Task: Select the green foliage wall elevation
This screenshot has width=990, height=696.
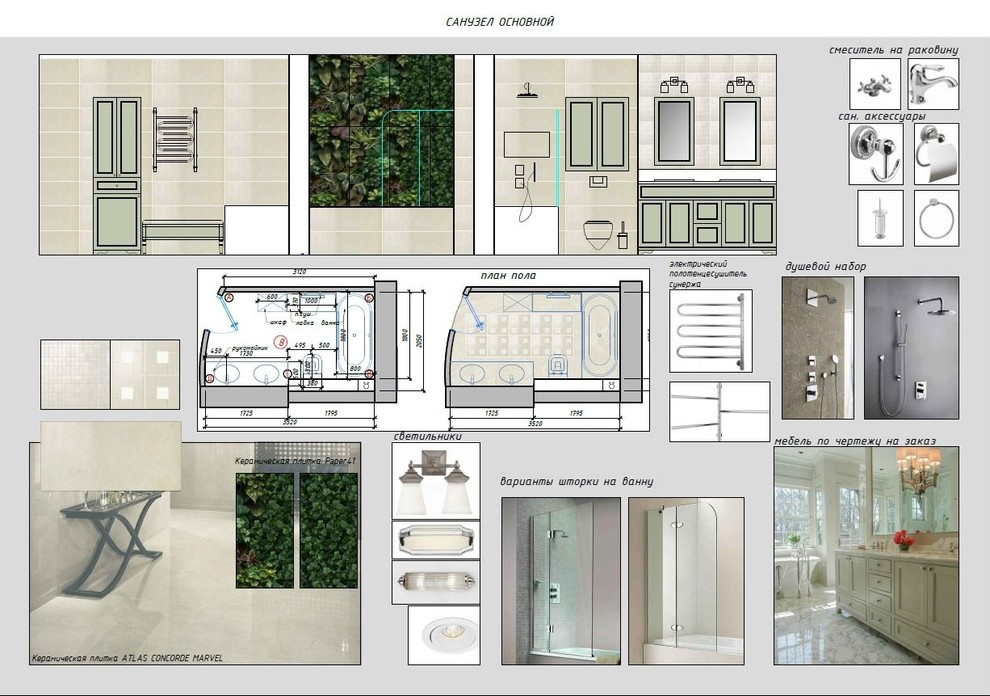Action: tap(381, 131)
